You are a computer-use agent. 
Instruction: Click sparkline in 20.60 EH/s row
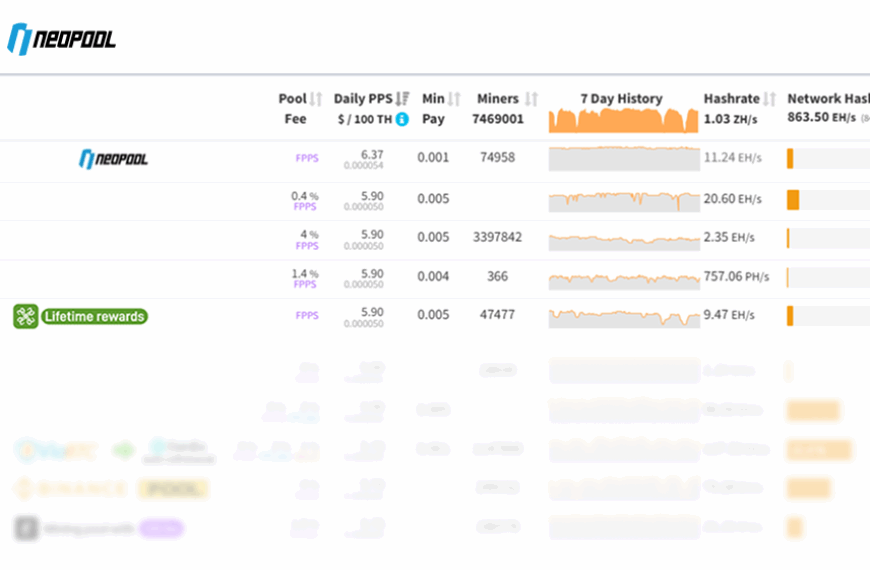pyautogui.click(x=624, y=200)
